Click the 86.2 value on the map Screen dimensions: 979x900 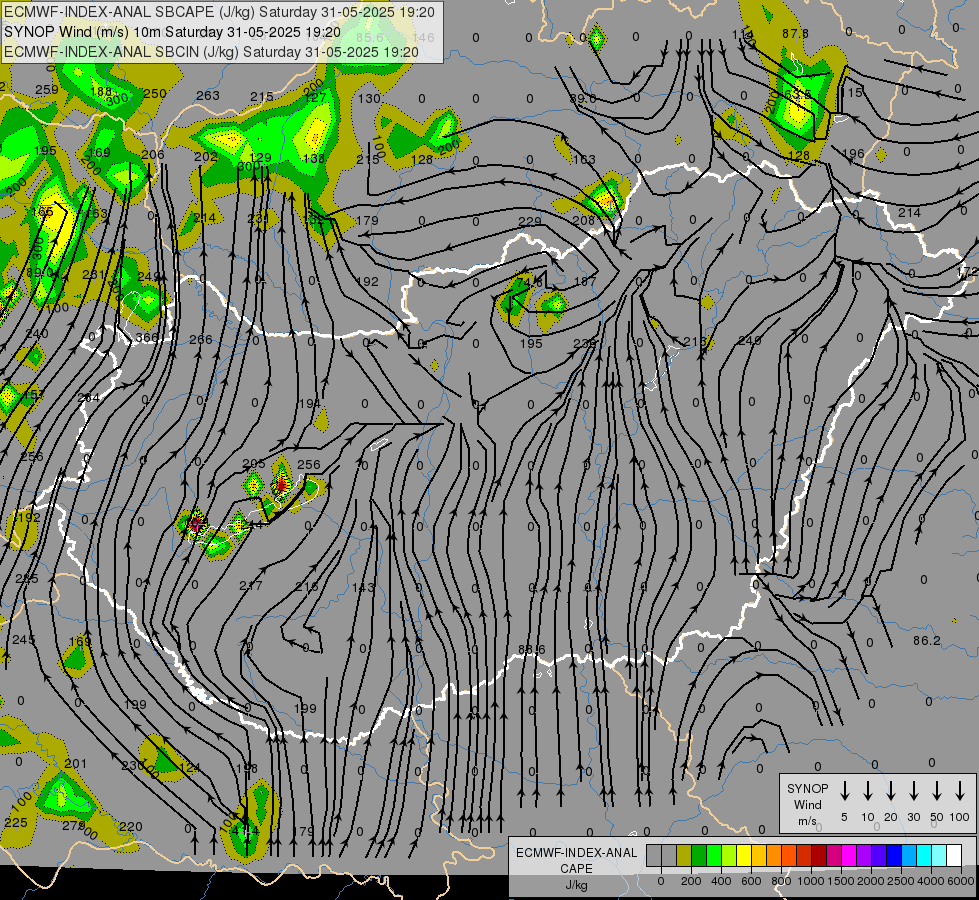click(926, 640)
